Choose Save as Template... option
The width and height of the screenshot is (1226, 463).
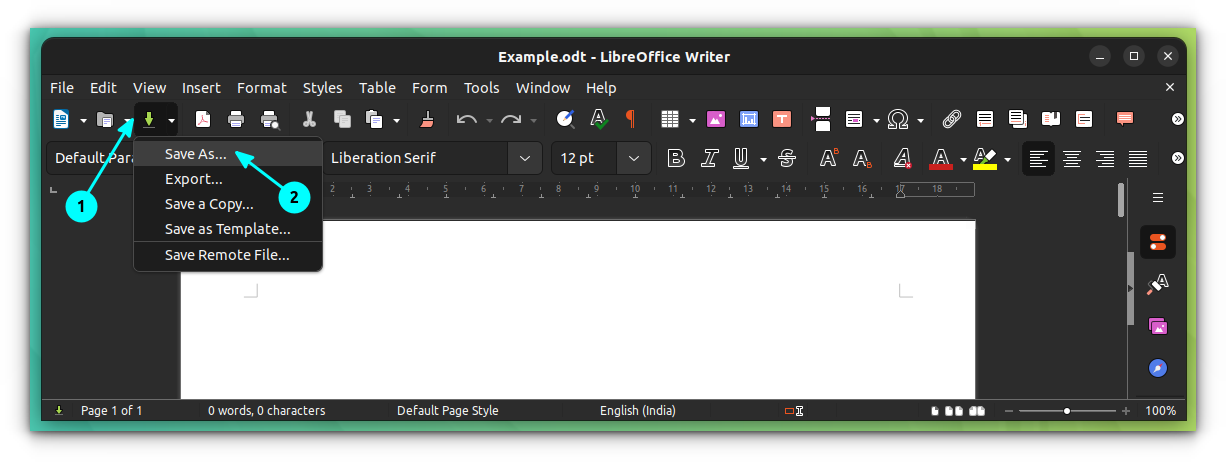[x=228, y=229]
